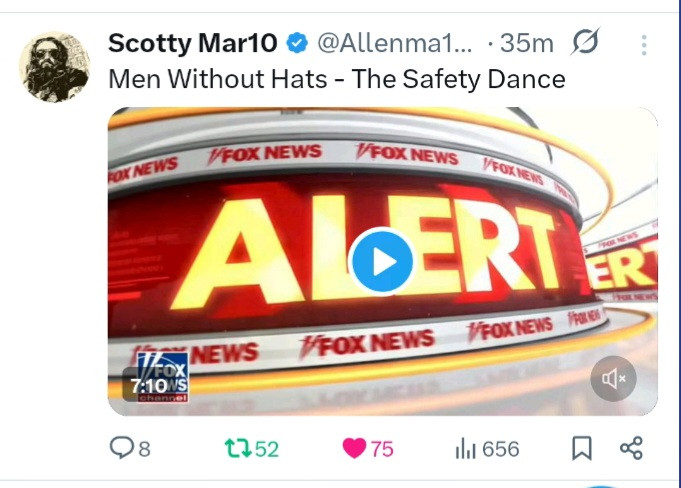Click the 7:10 video duration label
Image resolution: width=681 pixels, height=488 pixels.
[150, 386]
